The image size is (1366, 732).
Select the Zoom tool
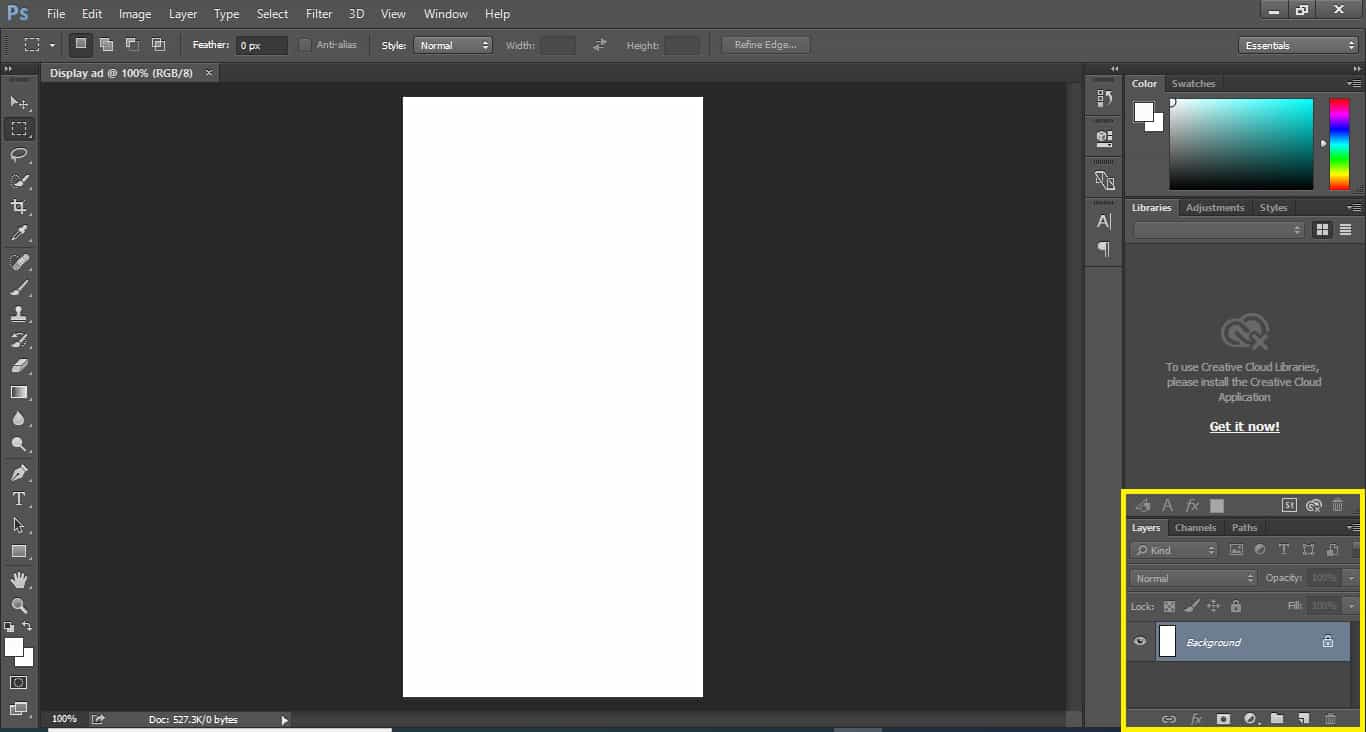point(18,606)
